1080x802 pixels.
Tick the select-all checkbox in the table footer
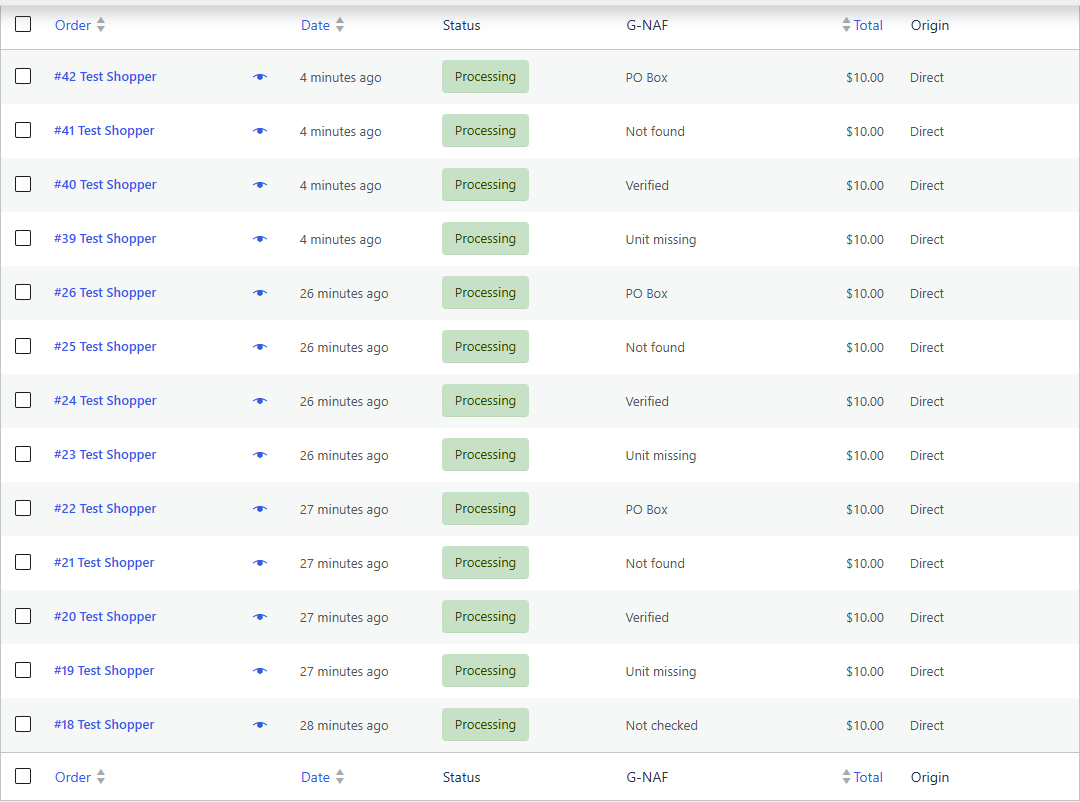[x=23, y=776]
